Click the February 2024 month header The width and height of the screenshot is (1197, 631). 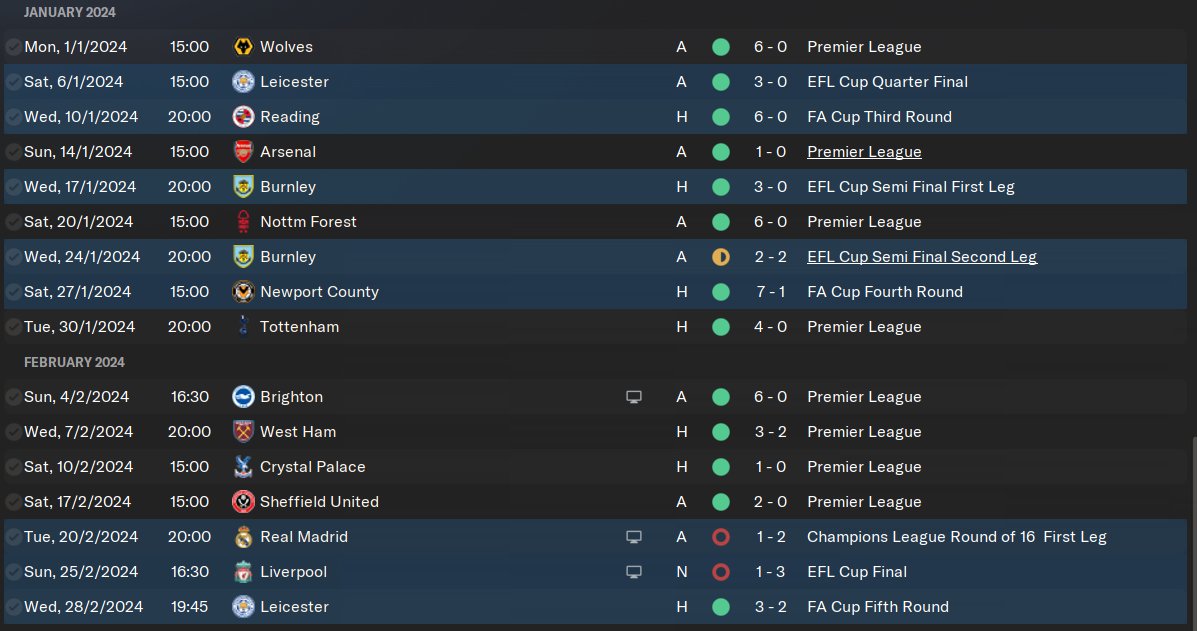[74, 362]
